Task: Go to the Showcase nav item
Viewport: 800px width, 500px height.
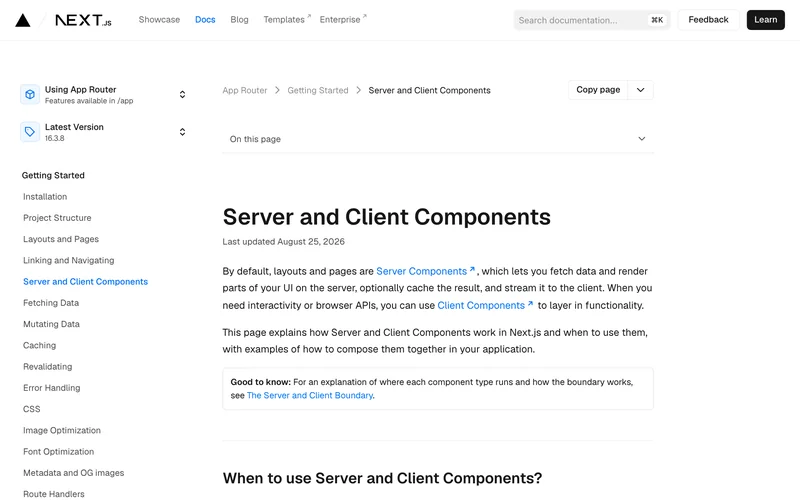Action: click(x=159, y=19)
